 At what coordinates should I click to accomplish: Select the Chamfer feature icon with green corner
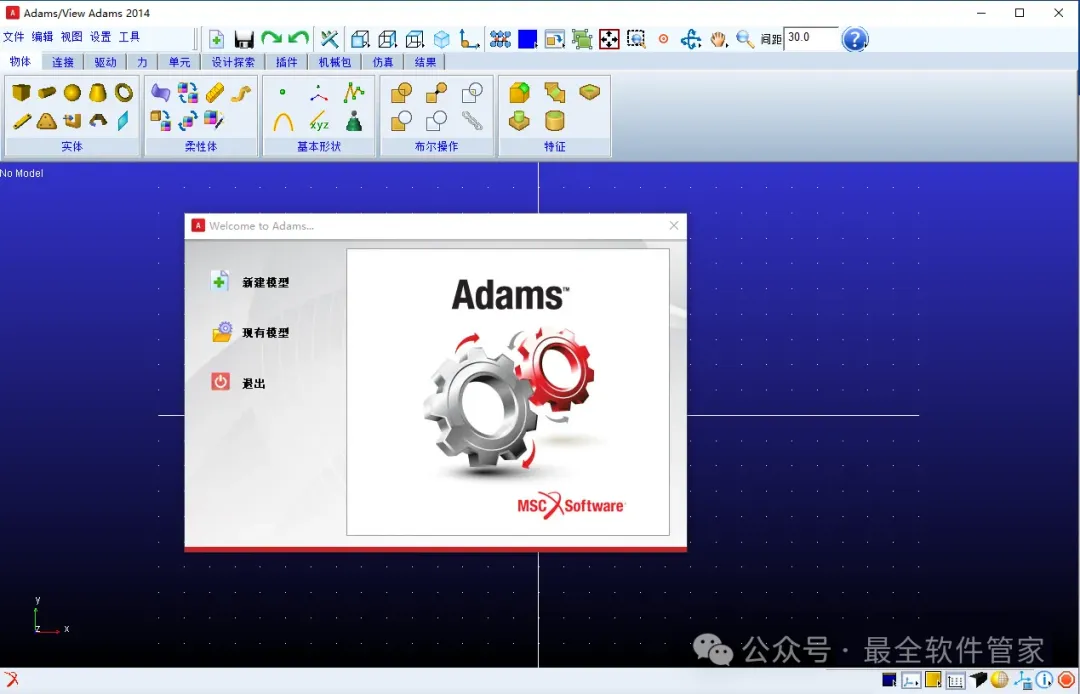coord(519,92)
